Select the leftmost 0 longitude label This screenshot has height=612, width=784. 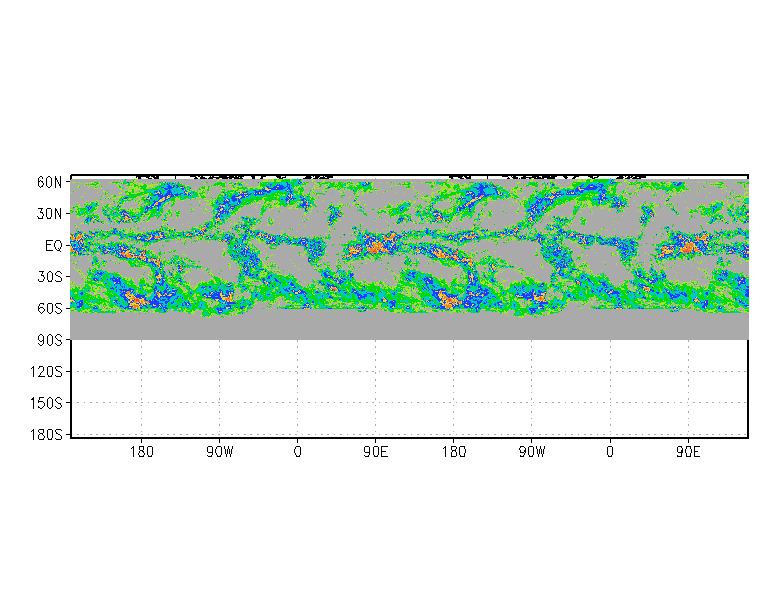(x=298, y=452)
